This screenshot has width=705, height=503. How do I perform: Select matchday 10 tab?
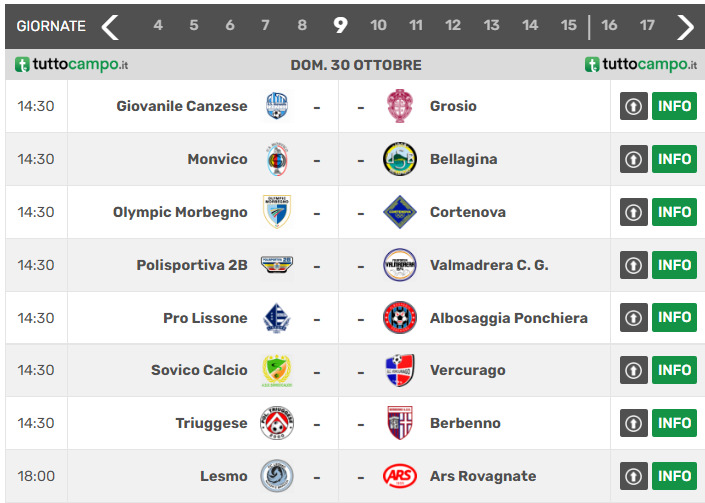(378, 26)
